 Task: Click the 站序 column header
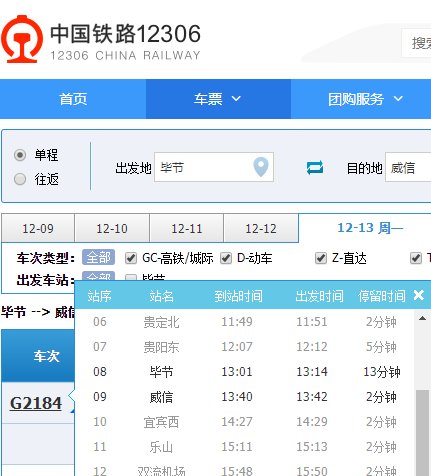pyautogui.click(x=99, y=296)
